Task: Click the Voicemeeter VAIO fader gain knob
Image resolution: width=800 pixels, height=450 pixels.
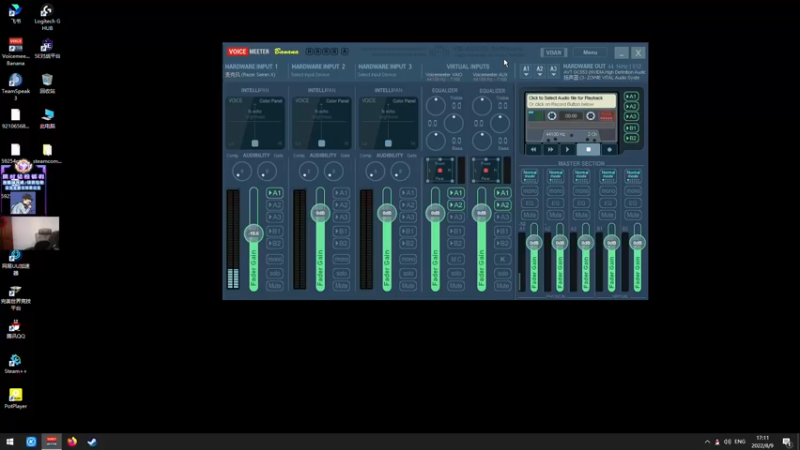Action: click(x=435, y=213)
